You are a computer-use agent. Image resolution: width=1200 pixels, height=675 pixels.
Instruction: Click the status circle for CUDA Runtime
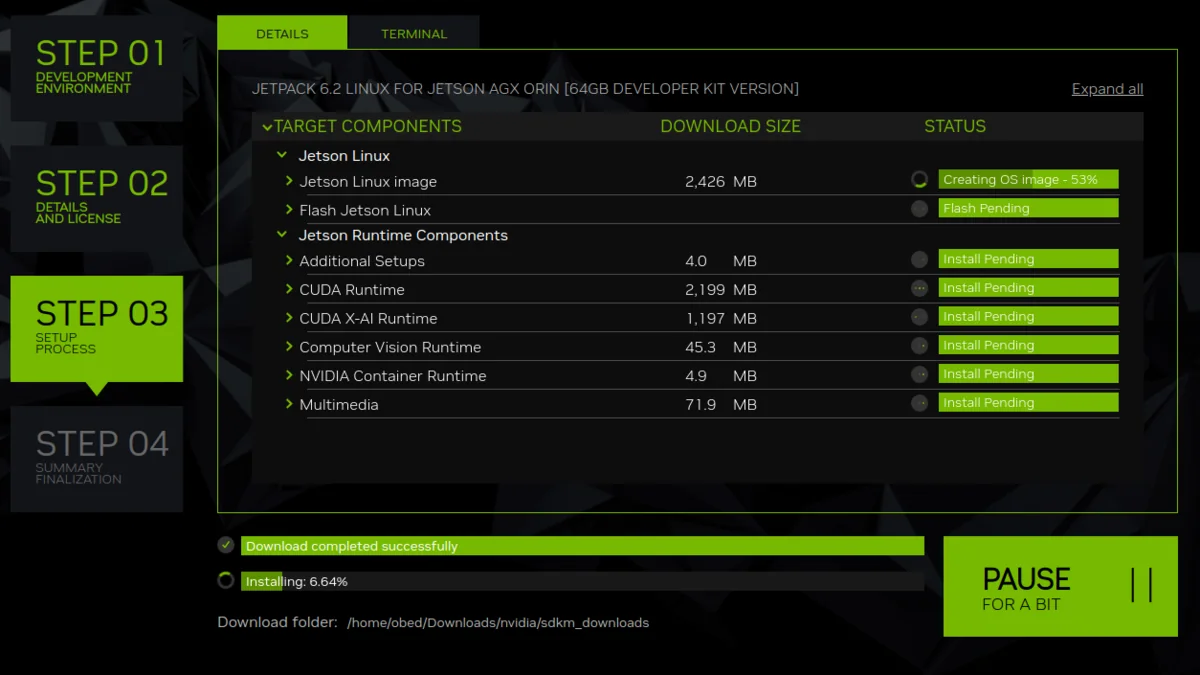click(x=920, y=288)
